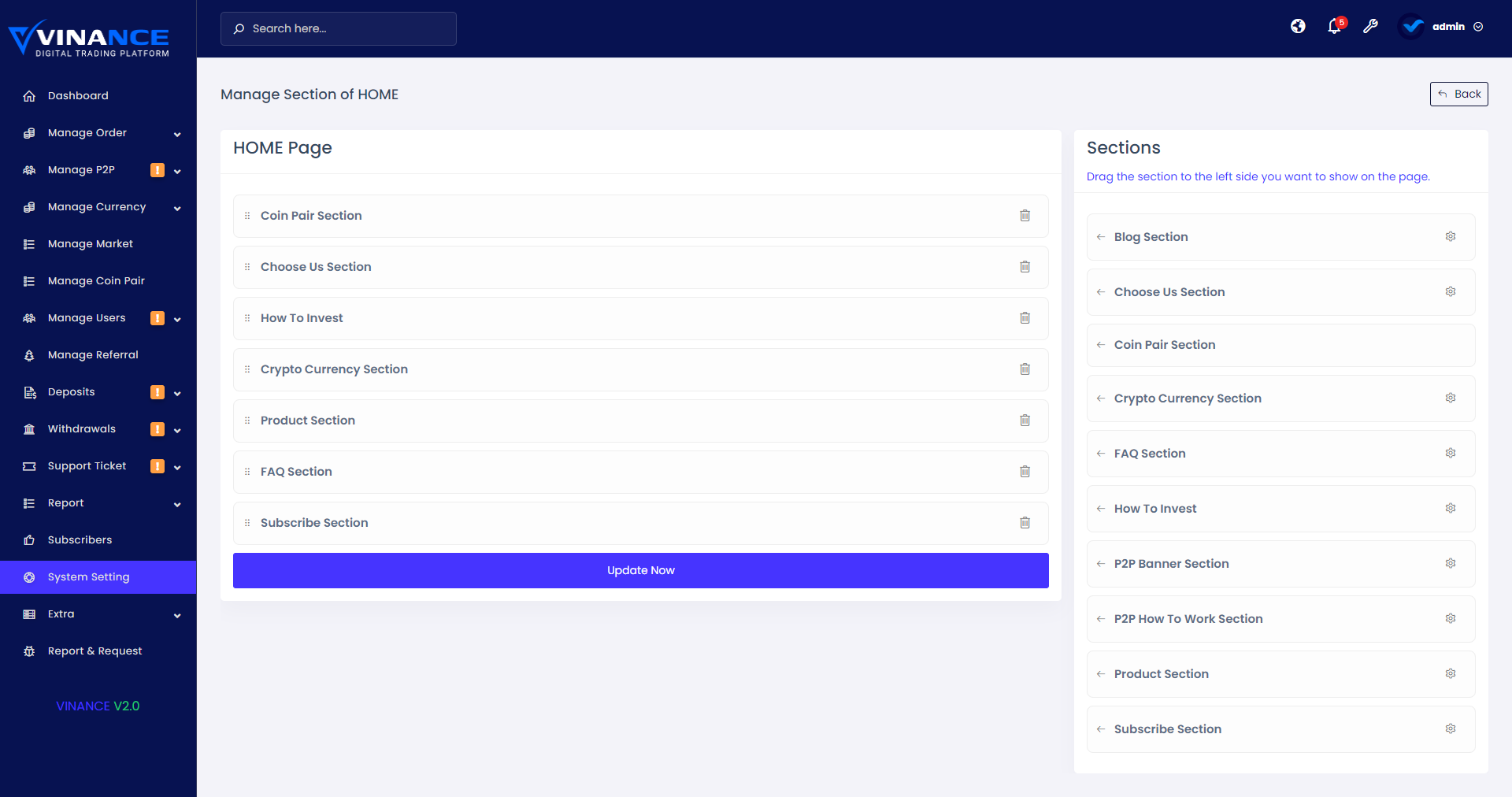Click the globe visit-website icon
Screen dimensions: 1512x797
1298,26
